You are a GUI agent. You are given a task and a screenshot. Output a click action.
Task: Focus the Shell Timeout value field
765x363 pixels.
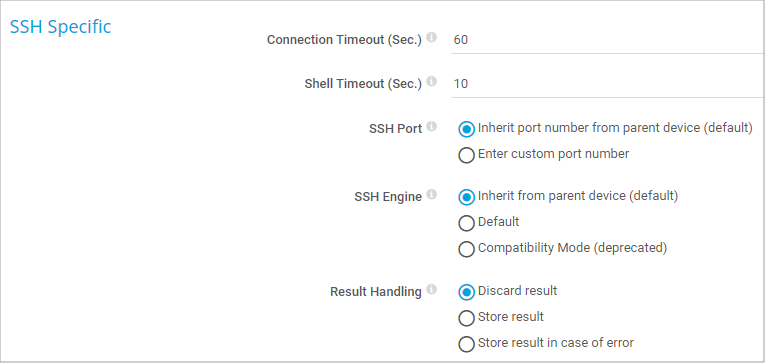[x=608, y=84]
